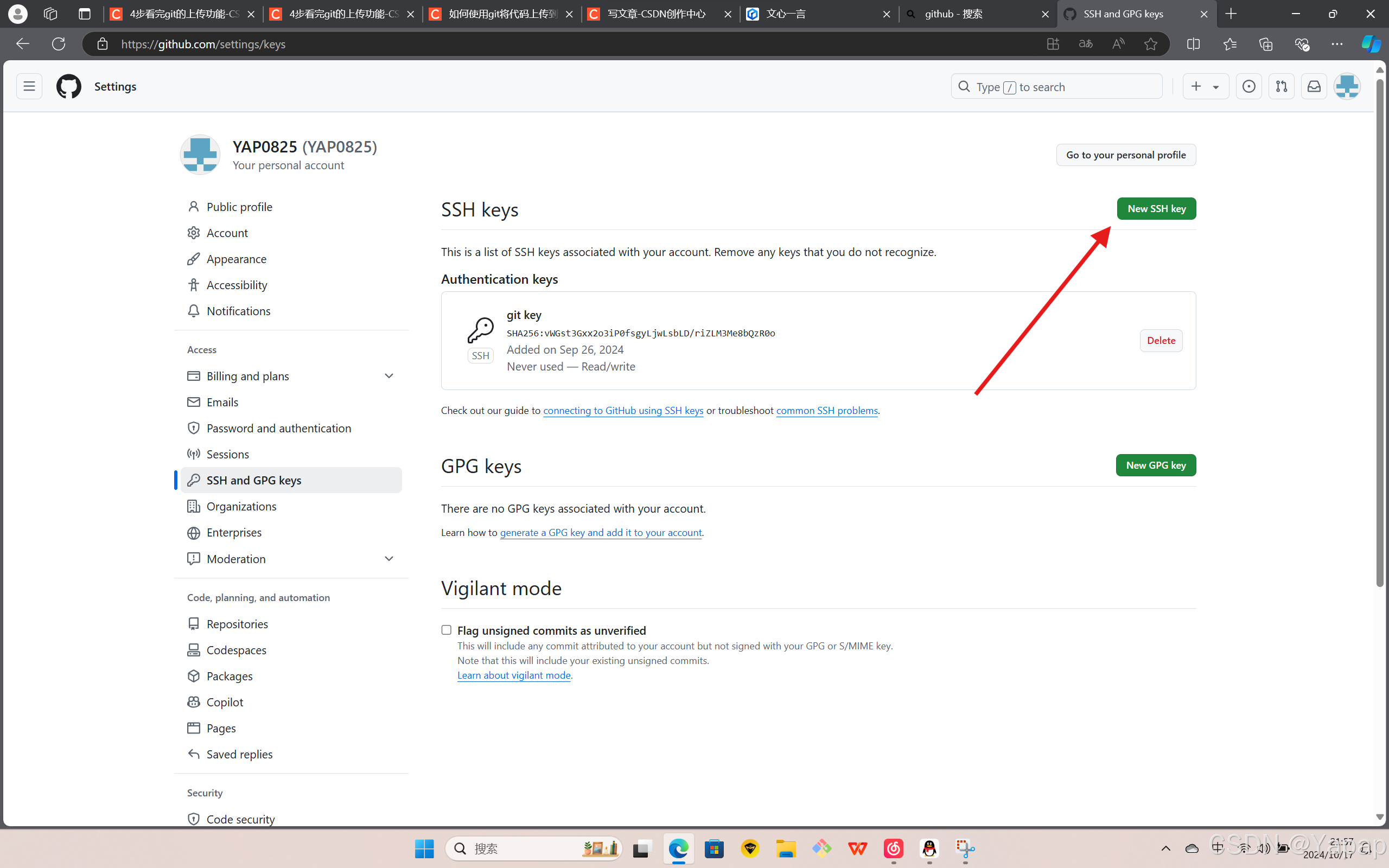Open Password and authentication settings
1389x868 pixels.
(x=291, y=428)
